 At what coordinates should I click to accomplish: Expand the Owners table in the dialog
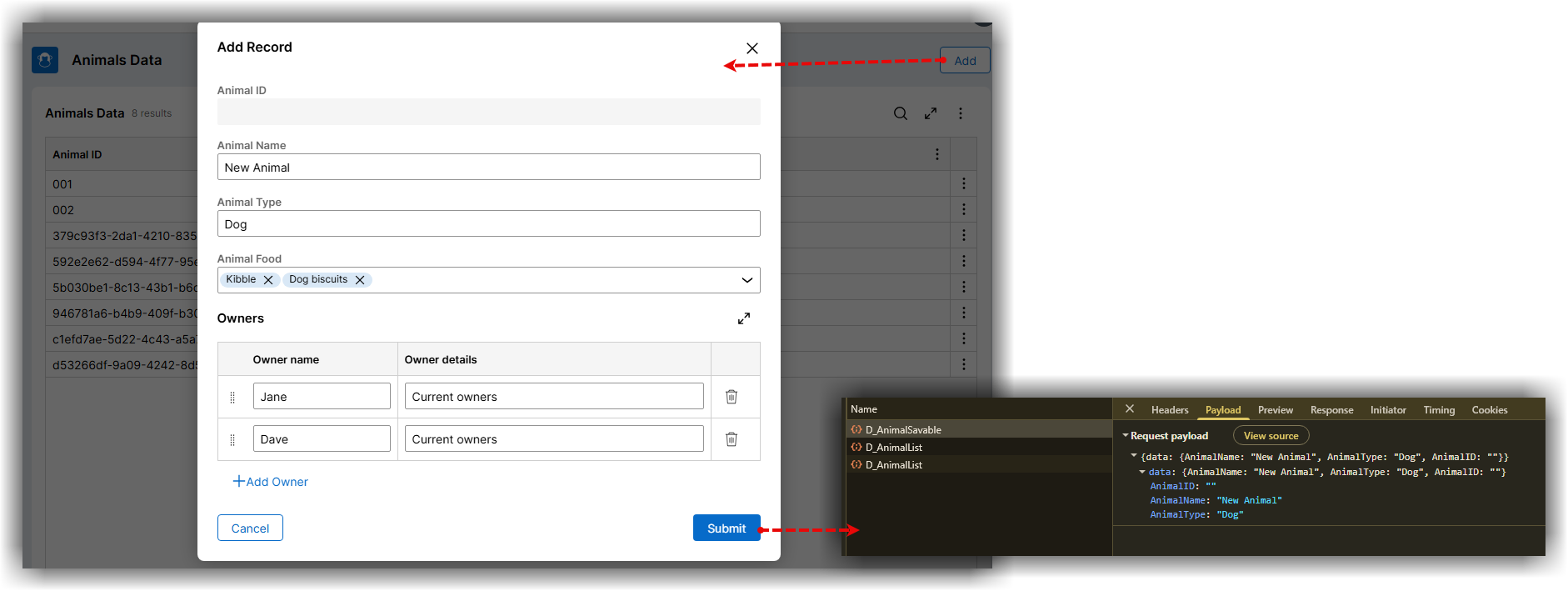tap(744, 318)
